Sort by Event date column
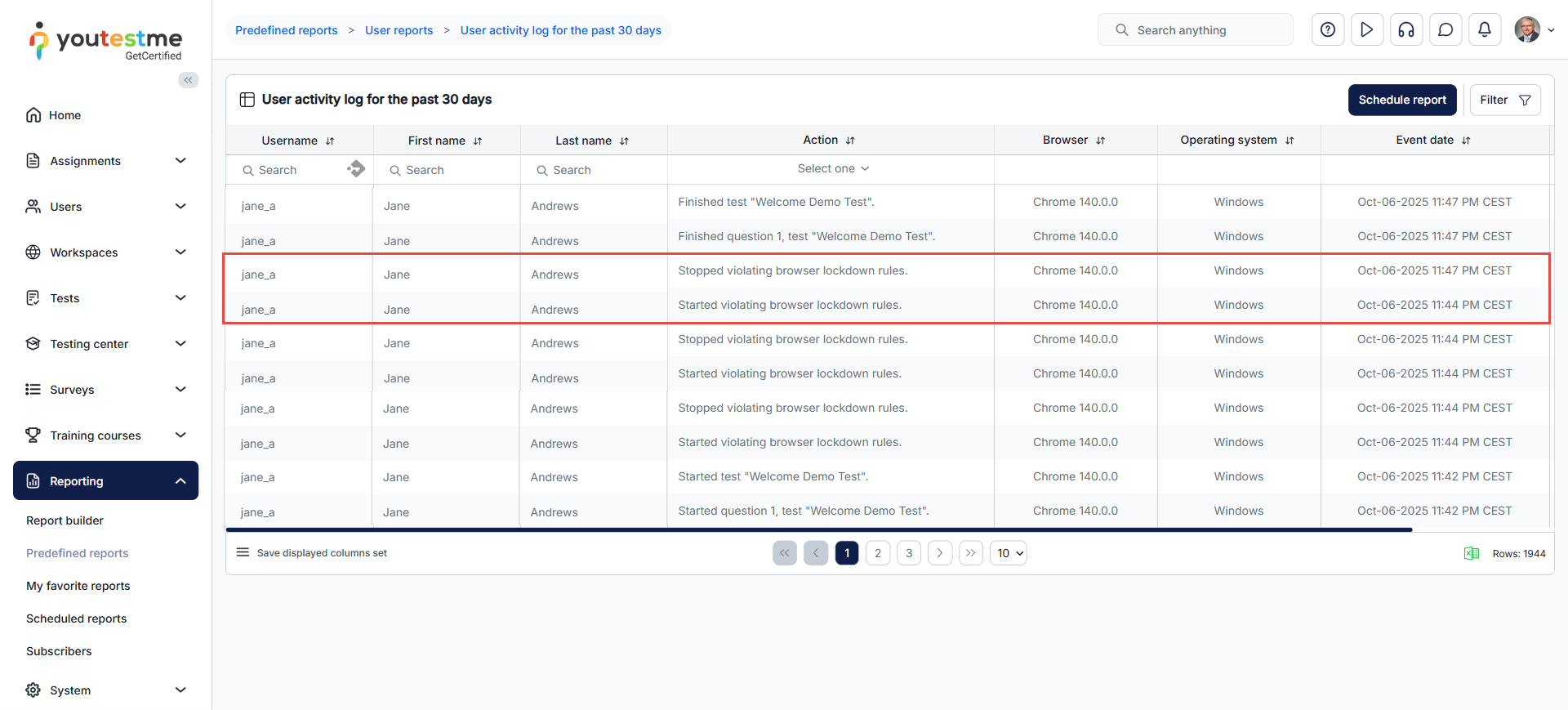 pyautogui.click(x=1466, y=141)
